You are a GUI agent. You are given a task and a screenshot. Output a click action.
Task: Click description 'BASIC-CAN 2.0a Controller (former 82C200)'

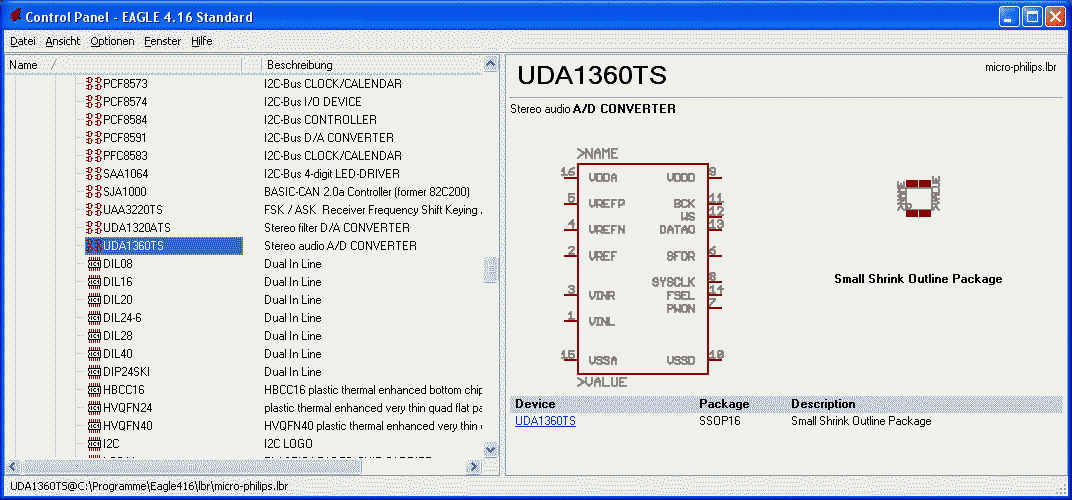click(x=366, y=192)
